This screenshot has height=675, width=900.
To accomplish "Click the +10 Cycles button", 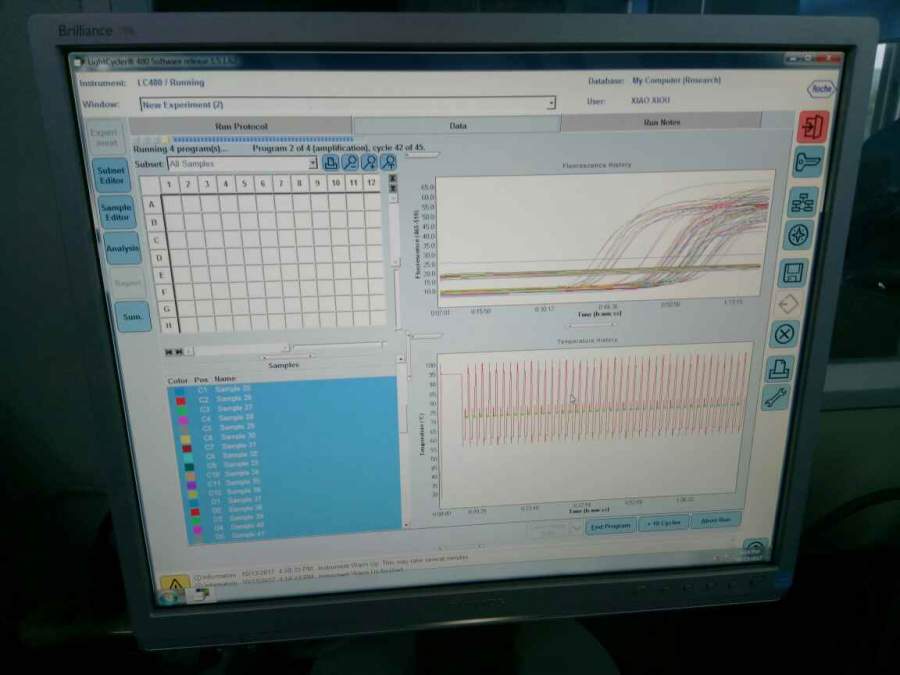I will click(664, 523).
